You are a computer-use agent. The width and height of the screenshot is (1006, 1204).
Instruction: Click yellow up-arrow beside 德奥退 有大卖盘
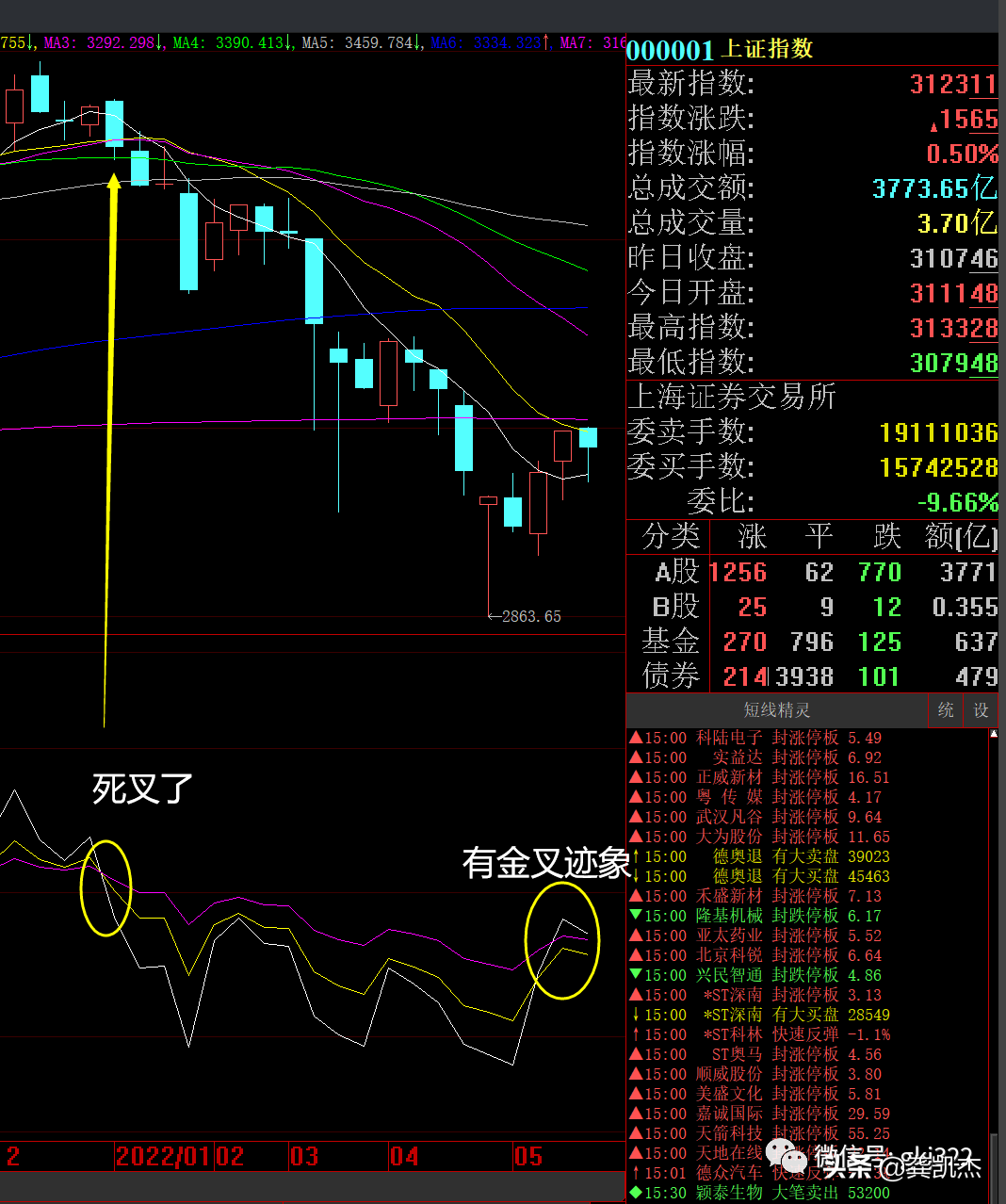click(x=636, y=856)
